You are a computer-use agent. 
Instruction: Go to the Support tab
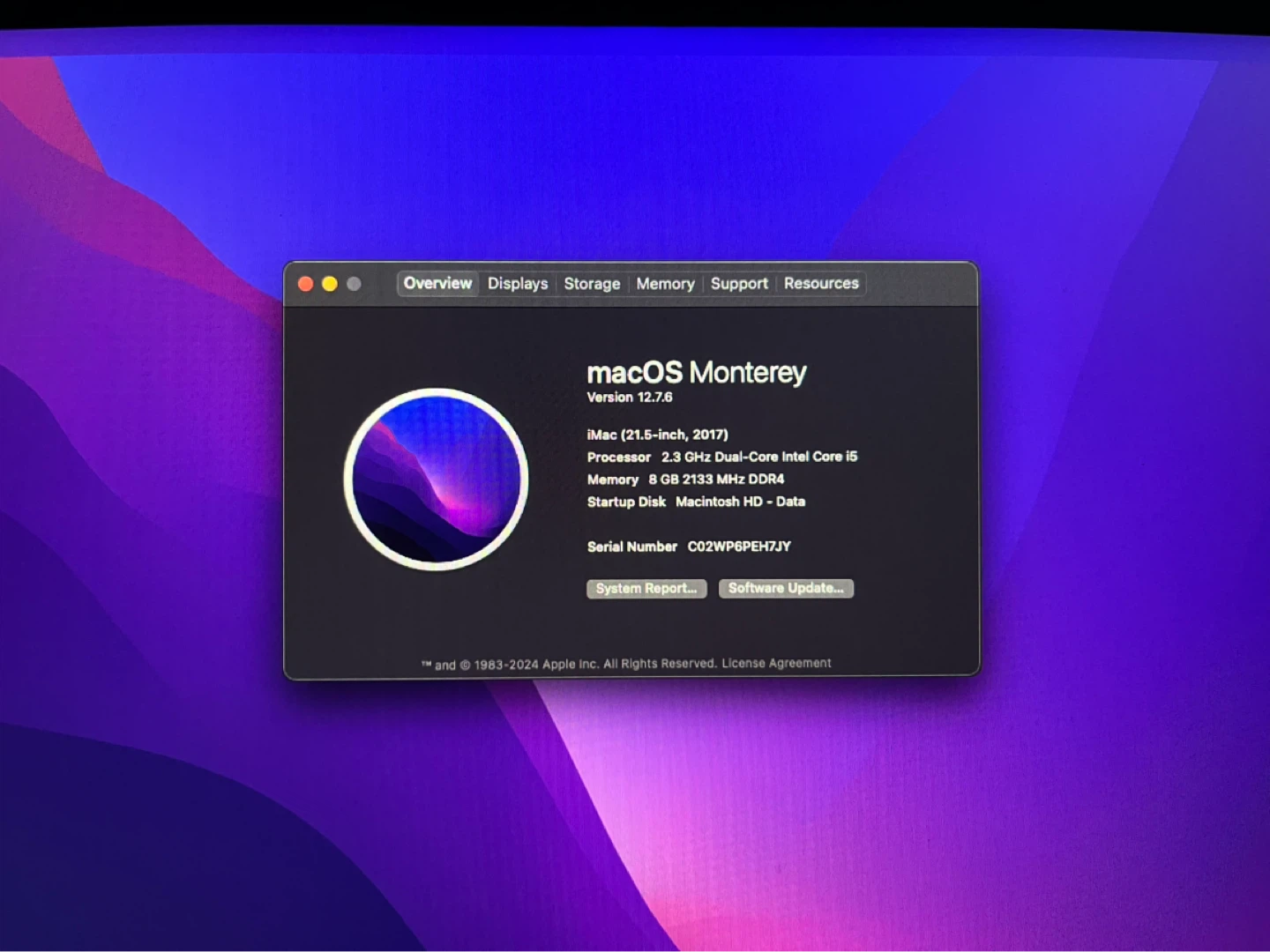[x=739, y=284]
